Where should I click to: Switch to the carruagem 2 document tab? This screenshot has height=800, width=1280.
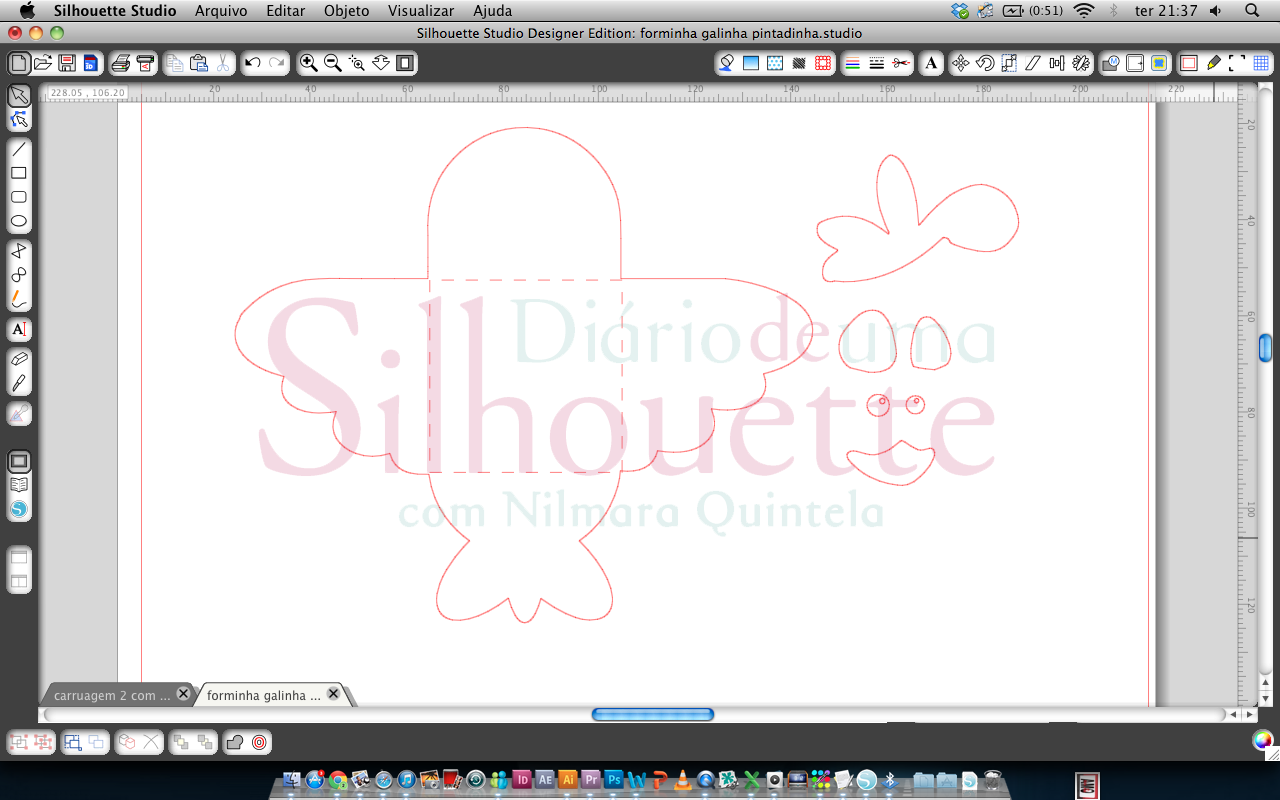pyautogui.click(x=111, y=695)
